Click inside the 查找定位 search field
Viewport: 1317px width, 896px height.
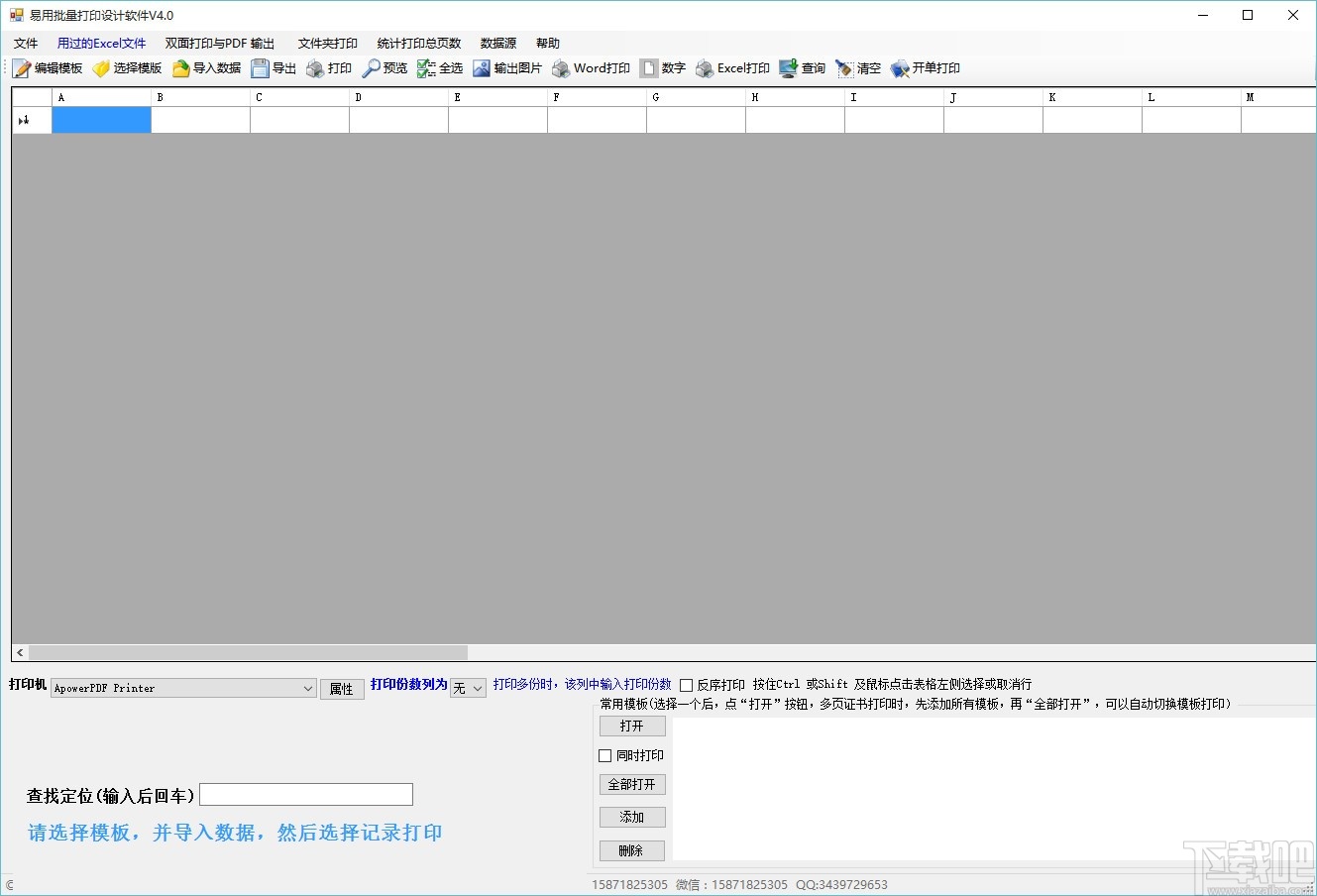305,794
